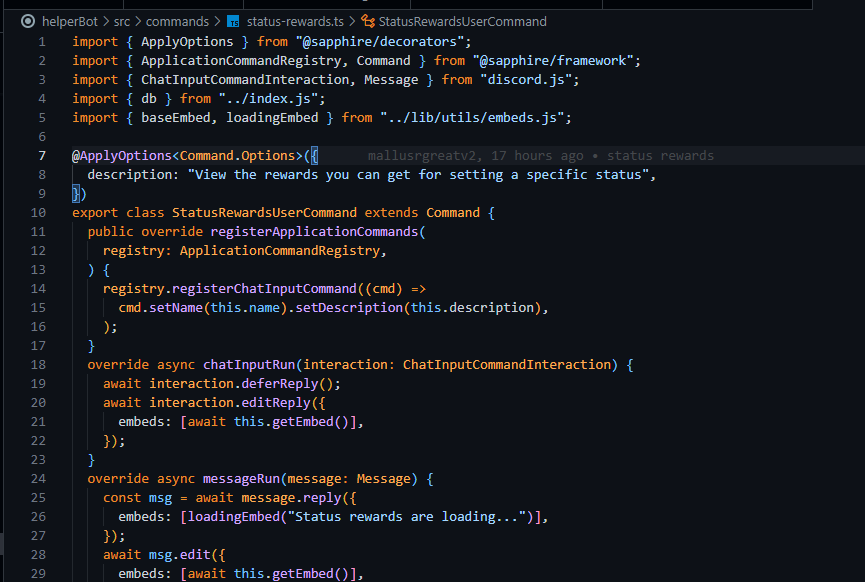Screen dimensions: 865x582
Task: Click 'chatInputRun' method name on line 18
Action: click(x=249, y=365)
